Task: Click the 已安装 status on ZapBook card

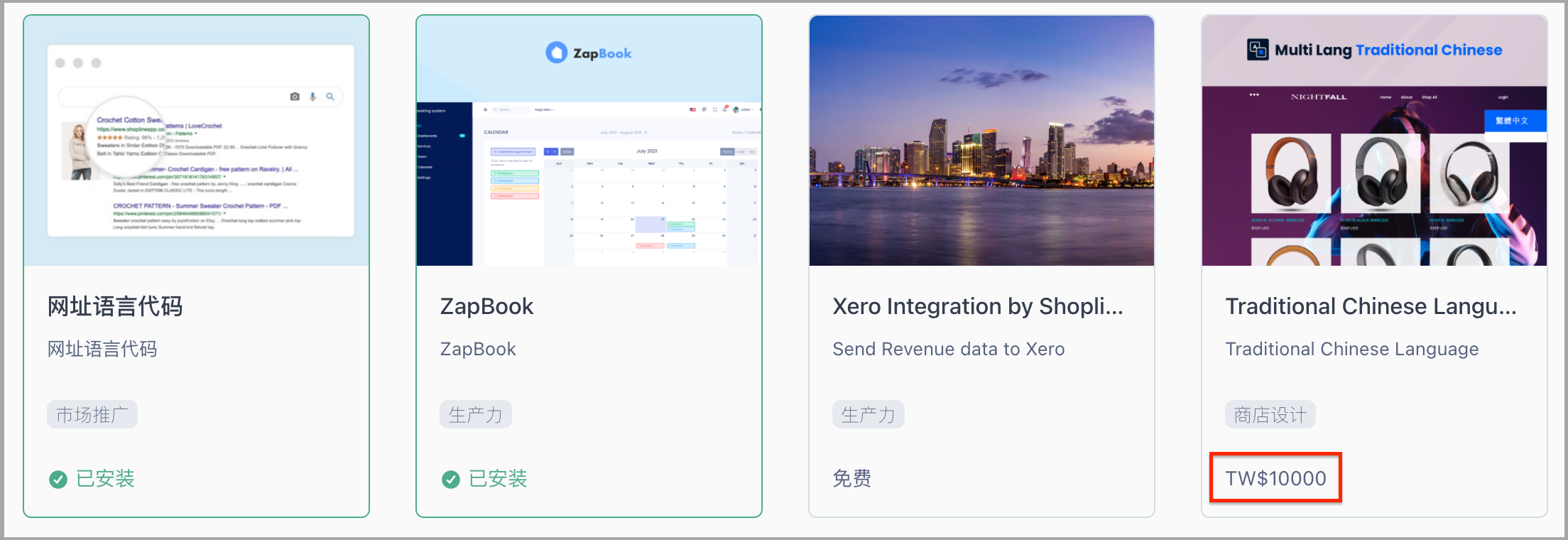Action: click(x=498, y=479)
